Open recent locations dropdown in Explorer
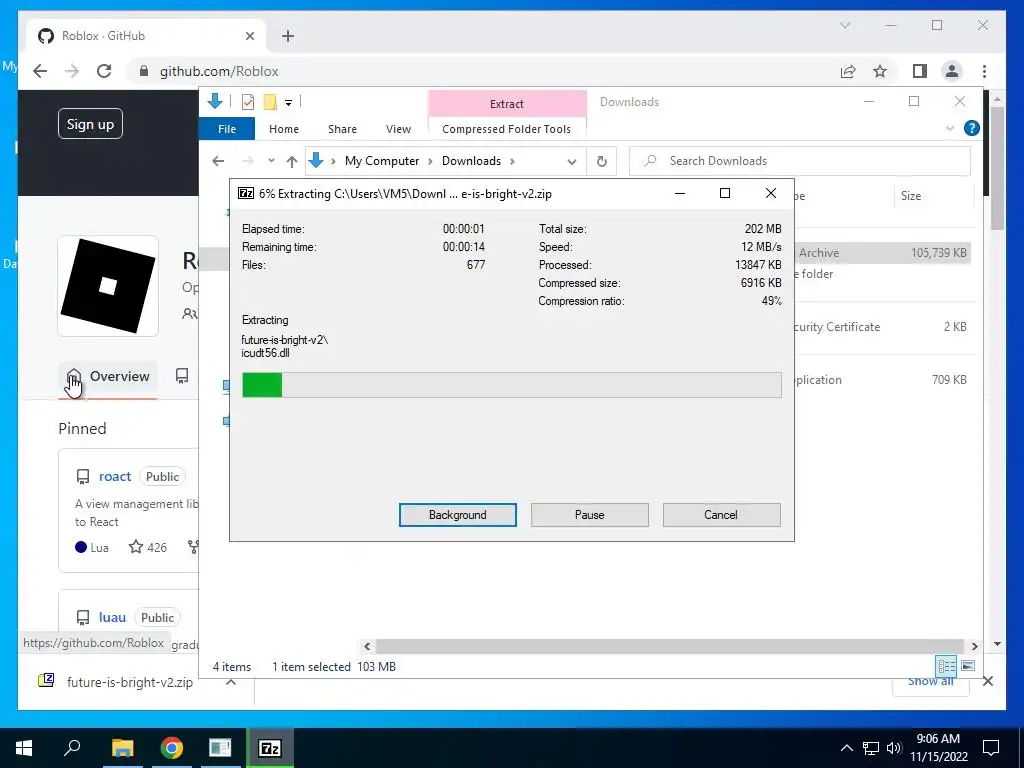The height and width of the screenshot is (768, 1024). tap(271, 161)
